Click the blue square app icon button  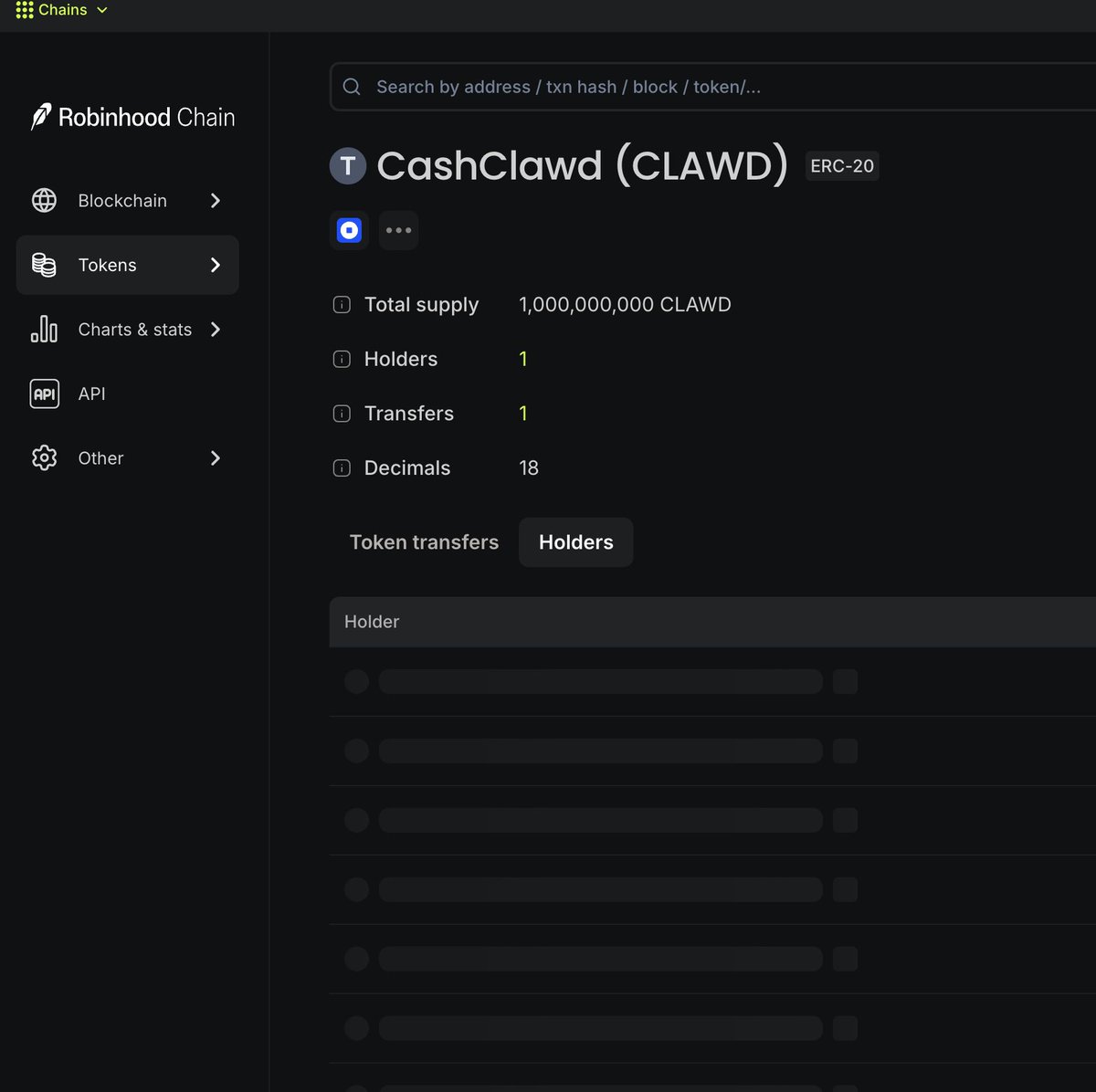pos(349,230)
